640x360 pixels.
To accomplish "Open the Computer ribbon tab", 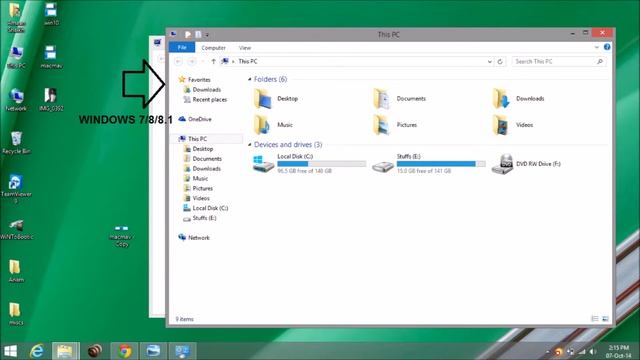I will pos(213,48).
